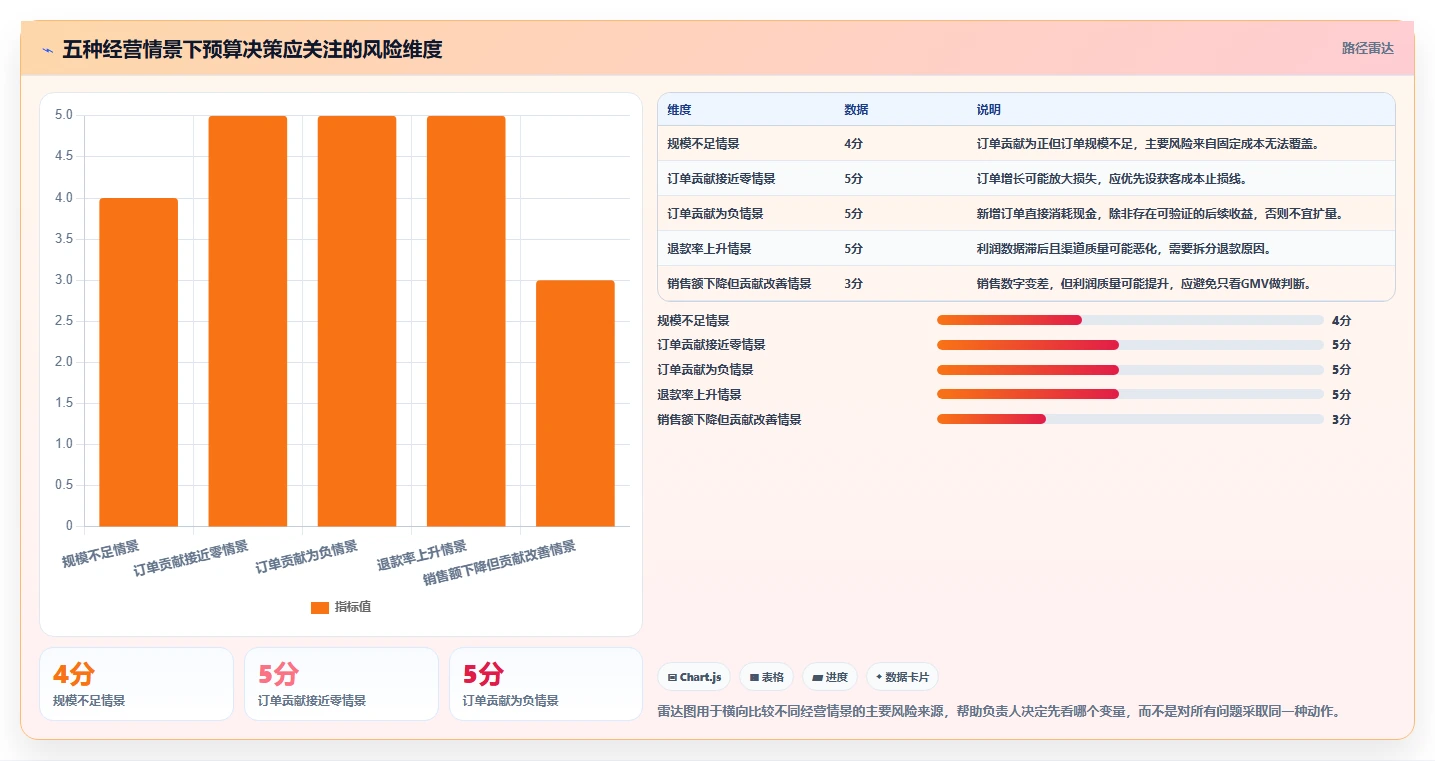Click the 进度 tag
The width and height of the screenshot is (1435, 761).
click(x=830, y=677)
